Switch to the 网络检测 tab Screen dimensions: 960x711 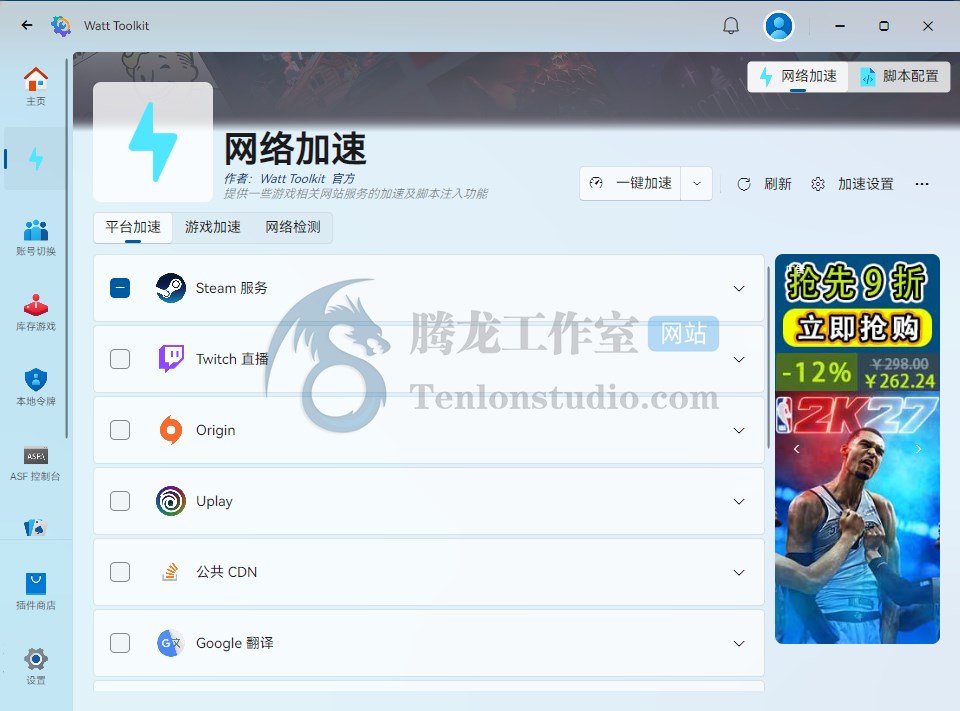293,227
